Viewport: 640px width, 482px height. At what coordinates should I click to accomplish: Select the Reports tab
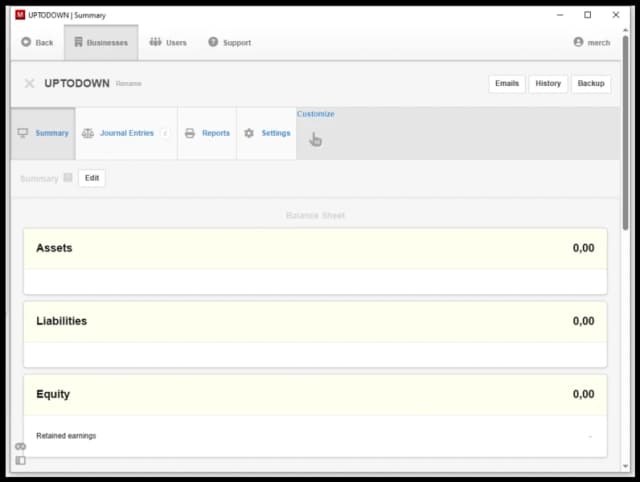pos(207,133)
